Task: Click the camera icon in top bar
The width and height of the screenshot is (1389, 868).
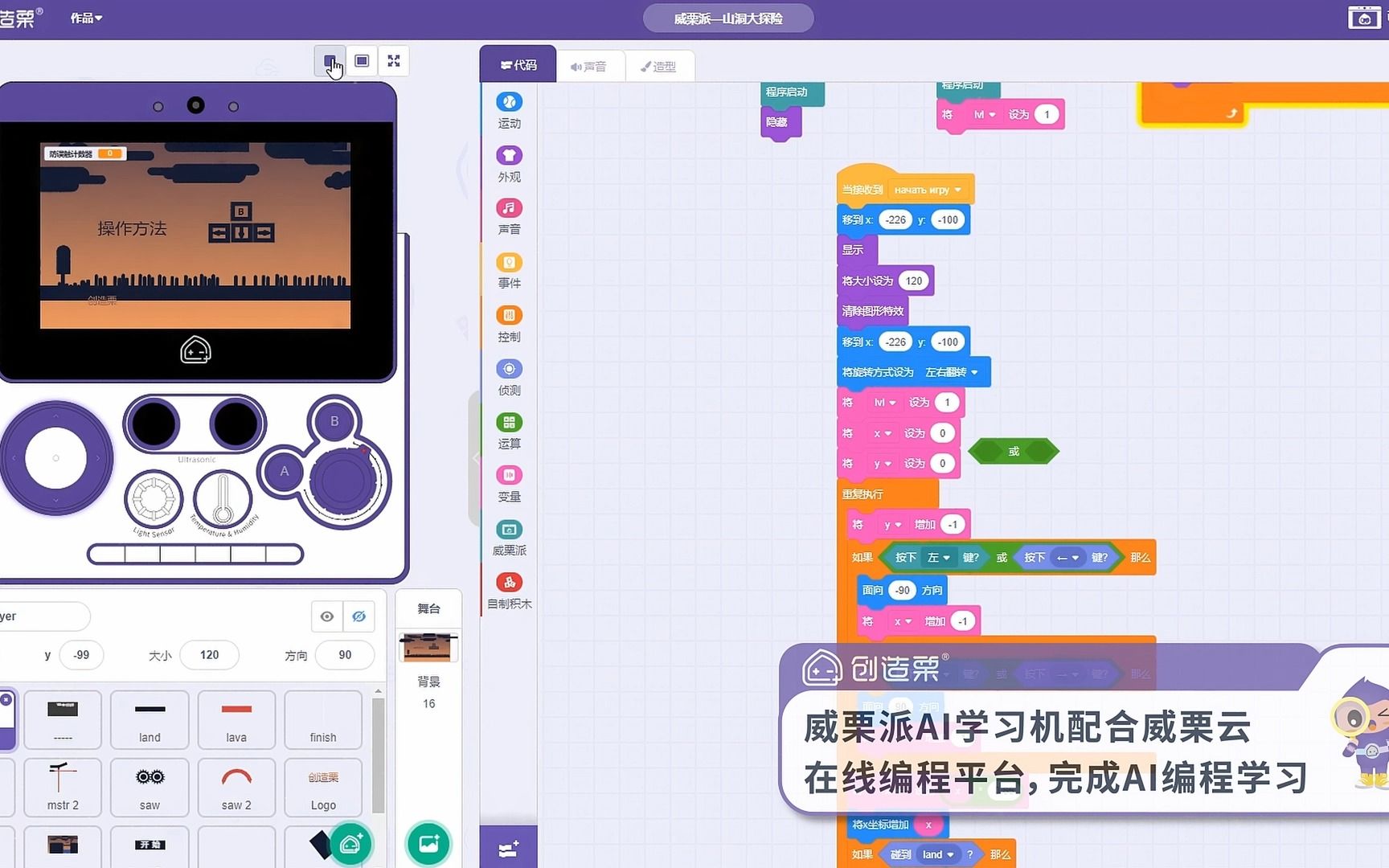Action: click(1364, 18)
